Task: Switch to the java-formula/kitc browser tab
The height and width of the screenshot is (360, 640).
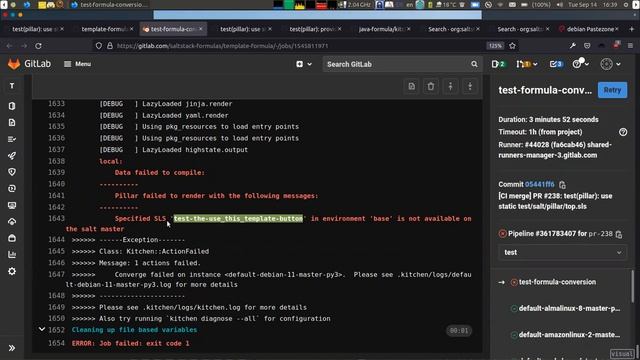Action: click(382, 29)
